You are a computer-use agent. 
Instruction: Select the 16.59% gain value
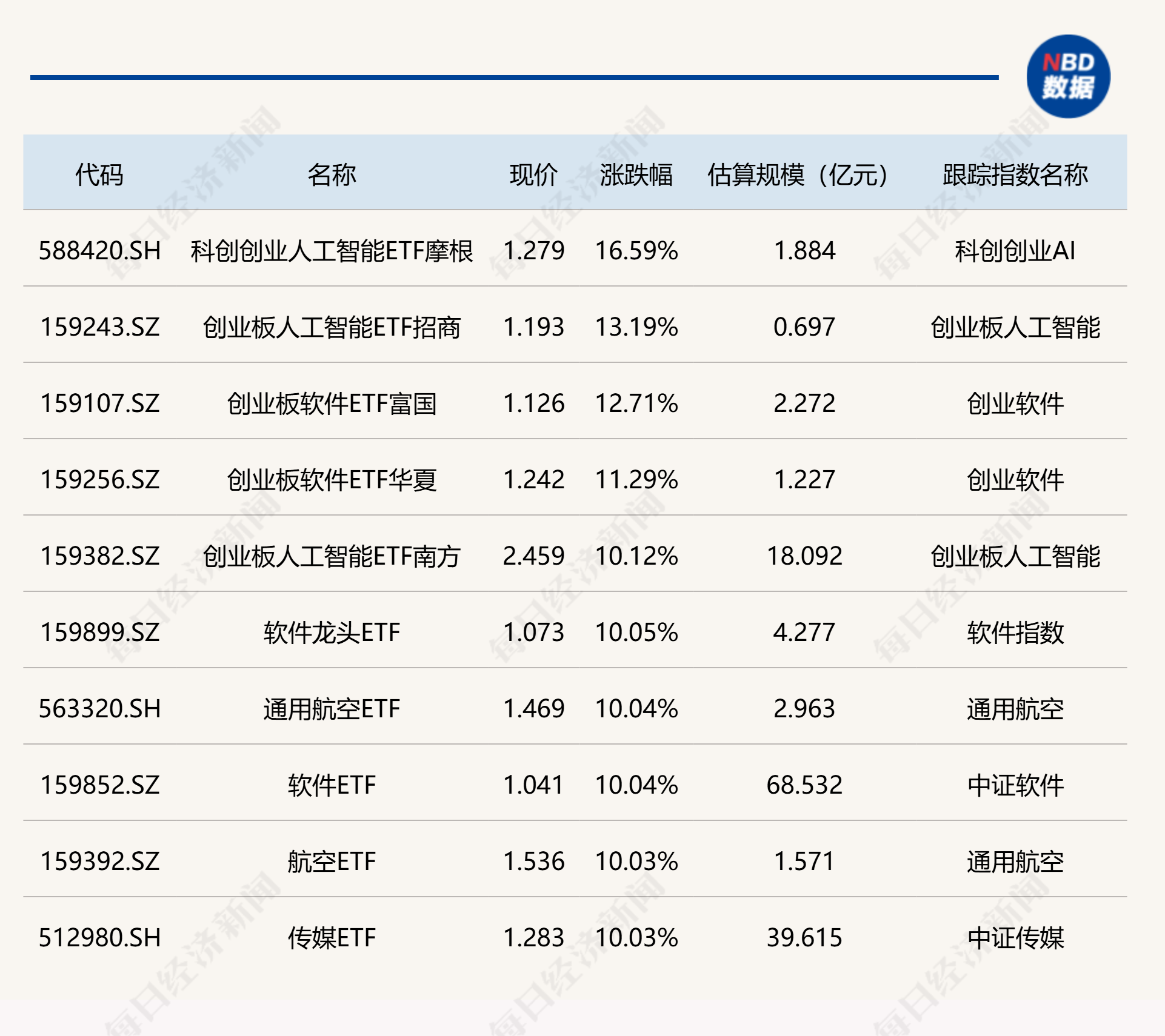coord(635,253)
